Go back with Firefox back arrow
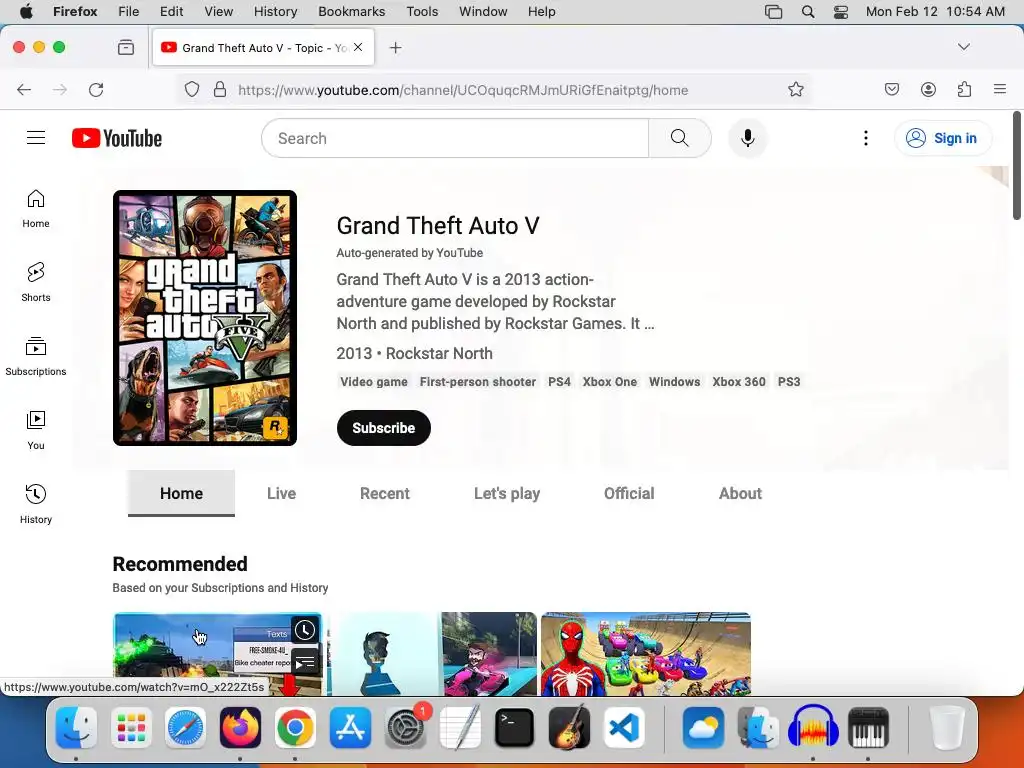The height and width of the screenshot is (768, 1024). pyautogui.click(x=24, y=89)
